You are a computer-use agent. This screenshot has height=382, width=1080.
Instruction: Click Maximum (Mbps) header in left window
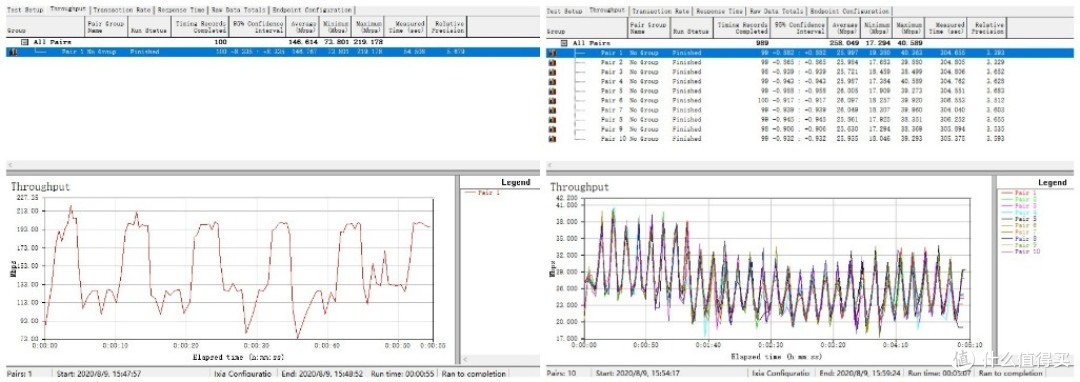click(368, 27)
